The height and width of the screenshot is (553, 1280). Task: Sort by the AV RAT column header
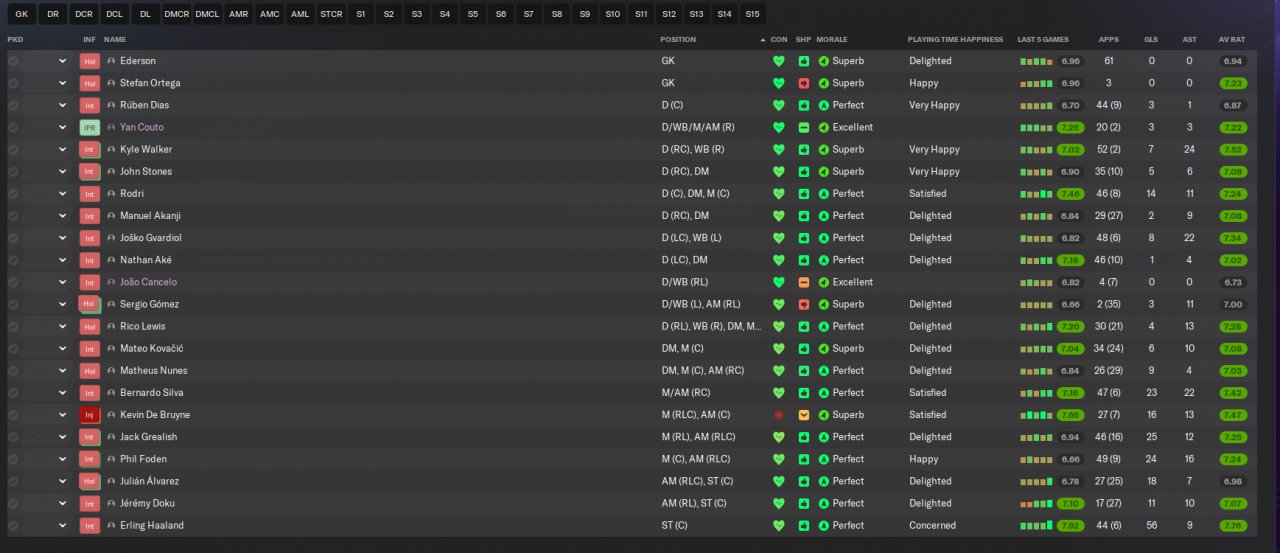1232,40
